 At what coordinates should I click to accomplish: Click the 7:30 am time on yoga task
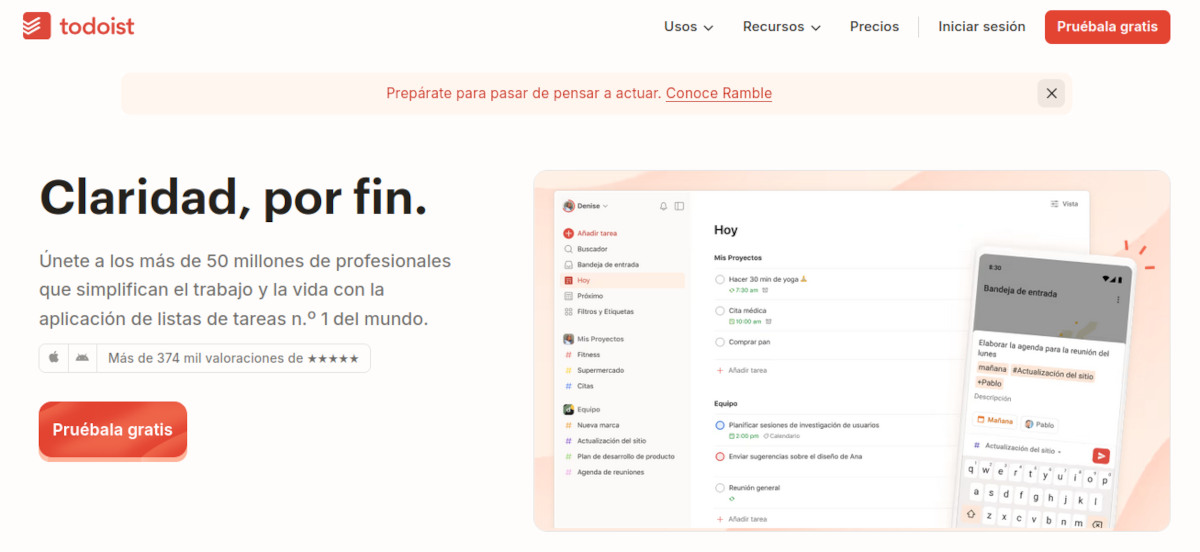click(741, 290)
